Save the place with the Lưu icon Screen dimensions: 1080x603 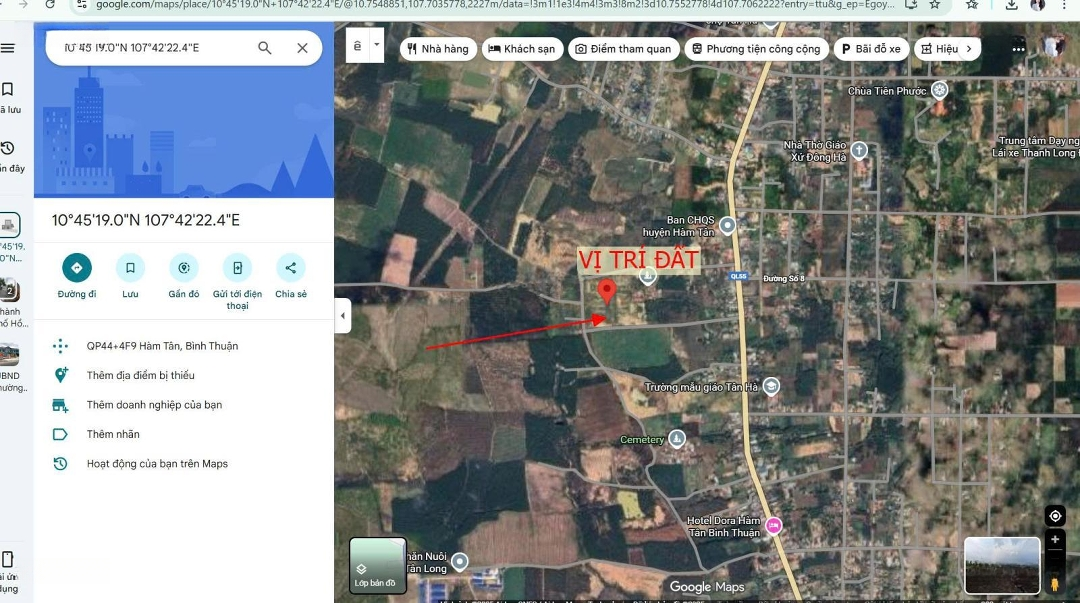click(x=130, y=268)
